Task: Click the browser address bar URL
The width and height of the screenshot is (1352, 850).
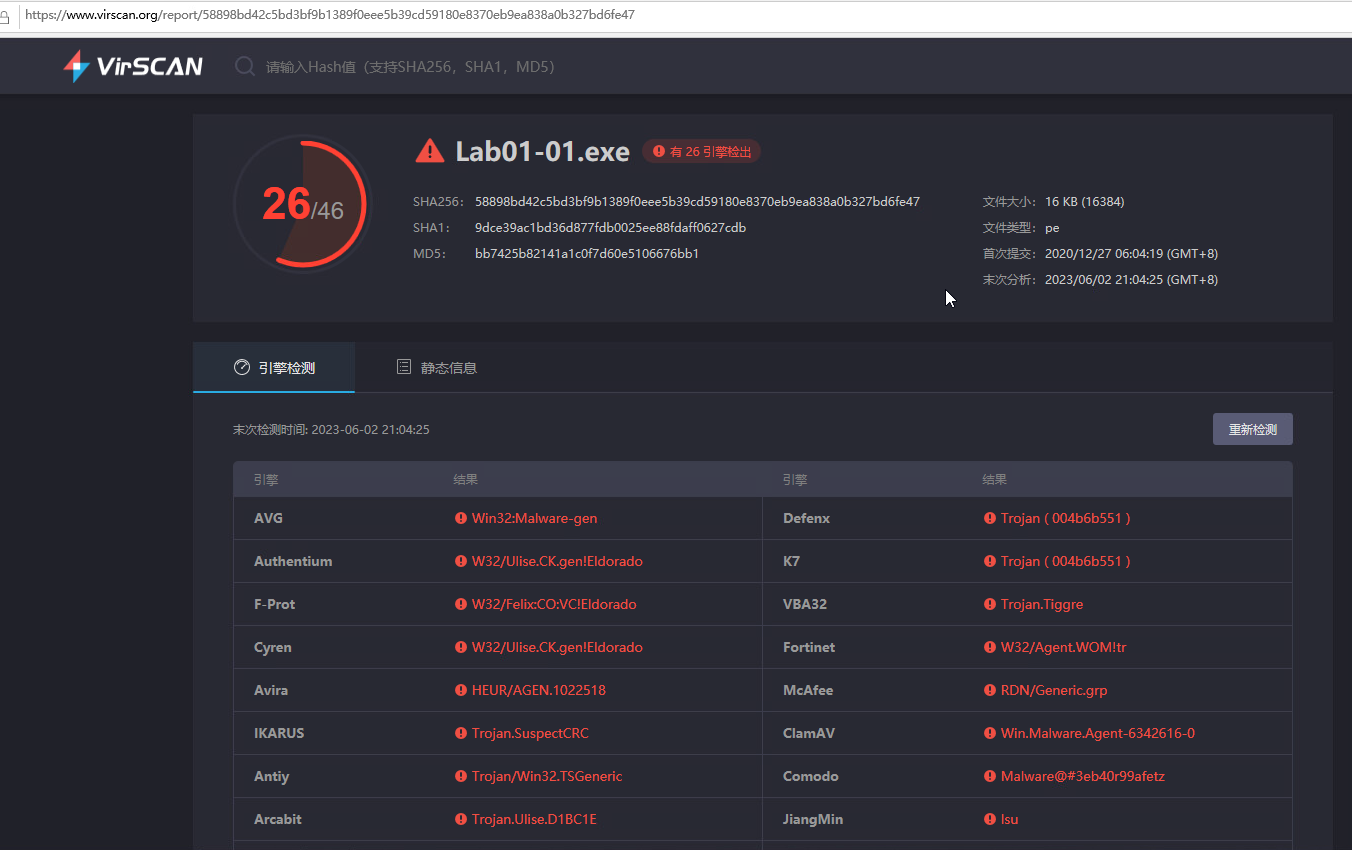Action: coord(329,15)
